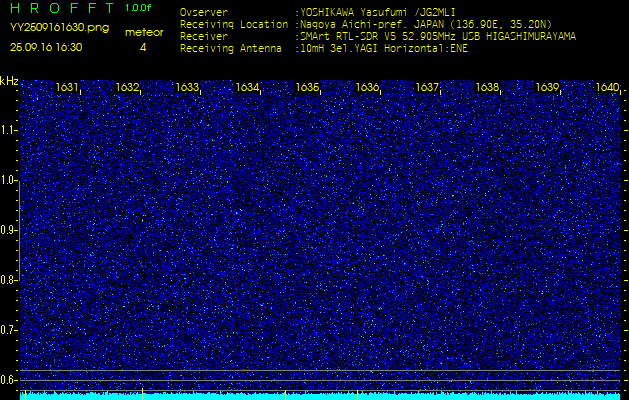Click the 0.6 frequency axis label
The image size is (629, 400).
pos(9,379)
